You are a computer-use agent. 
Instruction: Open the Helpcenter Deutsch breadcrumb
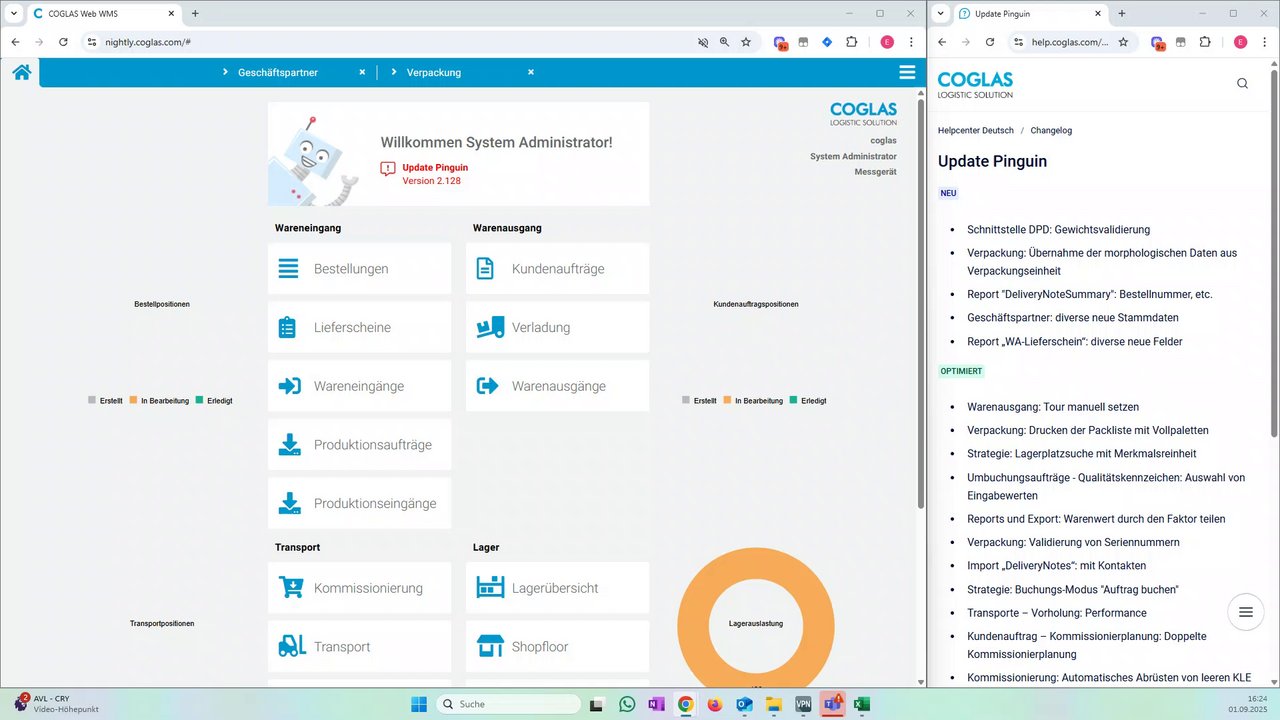coord(975,130)
